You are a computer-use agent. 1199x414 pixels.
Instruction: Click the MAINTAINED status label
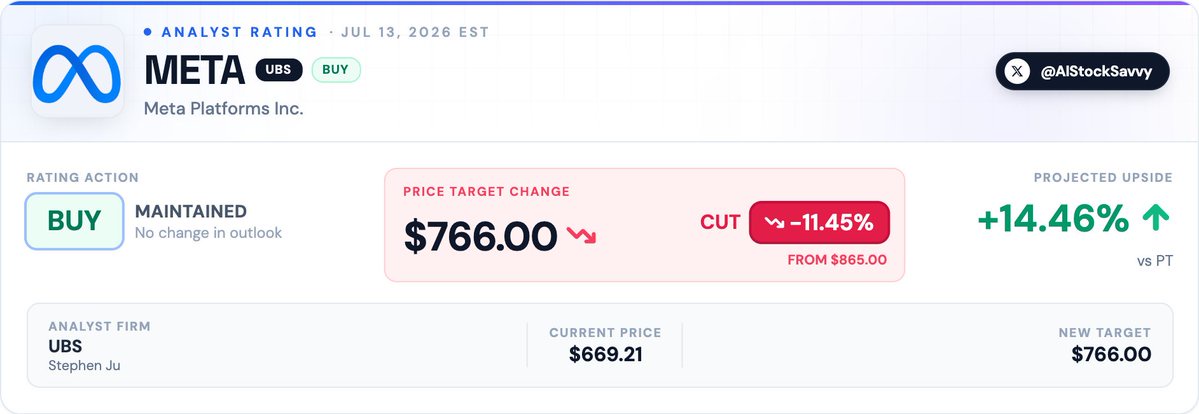[x=190, y=211]
